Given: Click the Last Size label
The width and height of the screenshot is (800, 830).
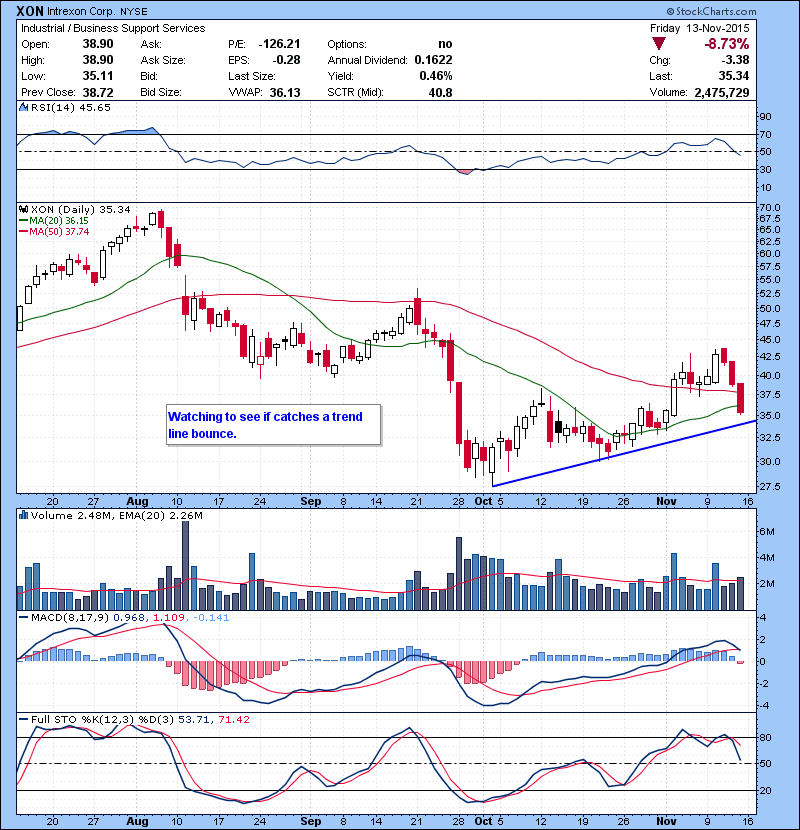Looking at the screenshot, I should tap(252, 76).
